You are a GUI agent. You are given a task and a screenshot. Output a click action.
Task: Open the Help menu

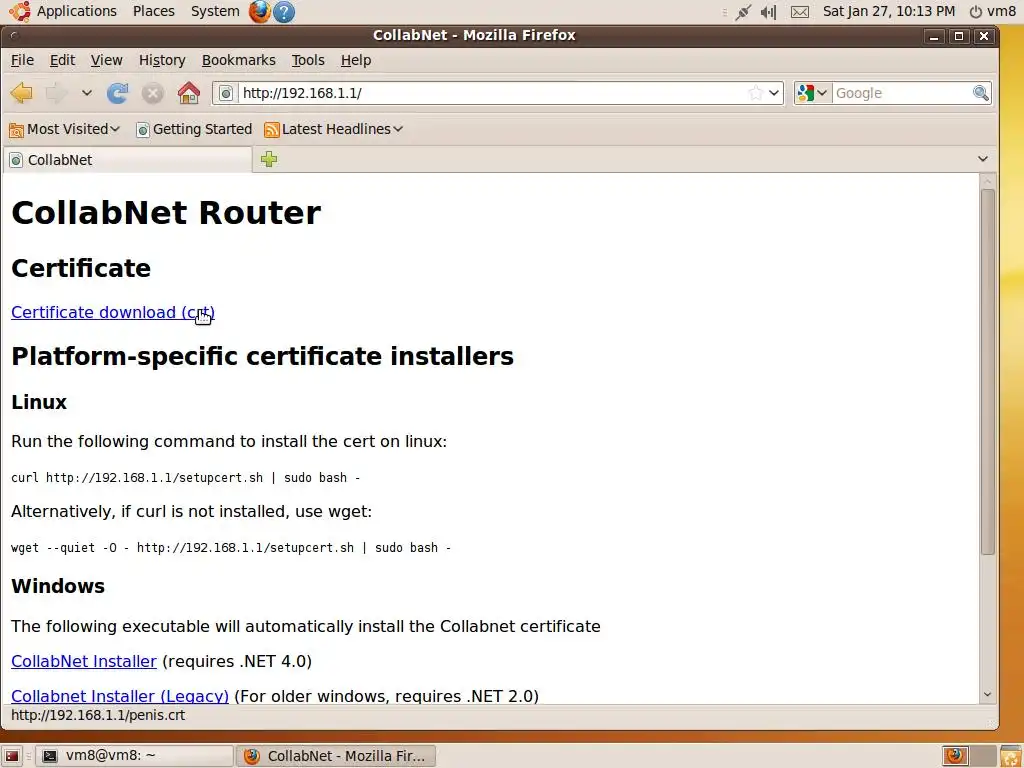point(356,60)
